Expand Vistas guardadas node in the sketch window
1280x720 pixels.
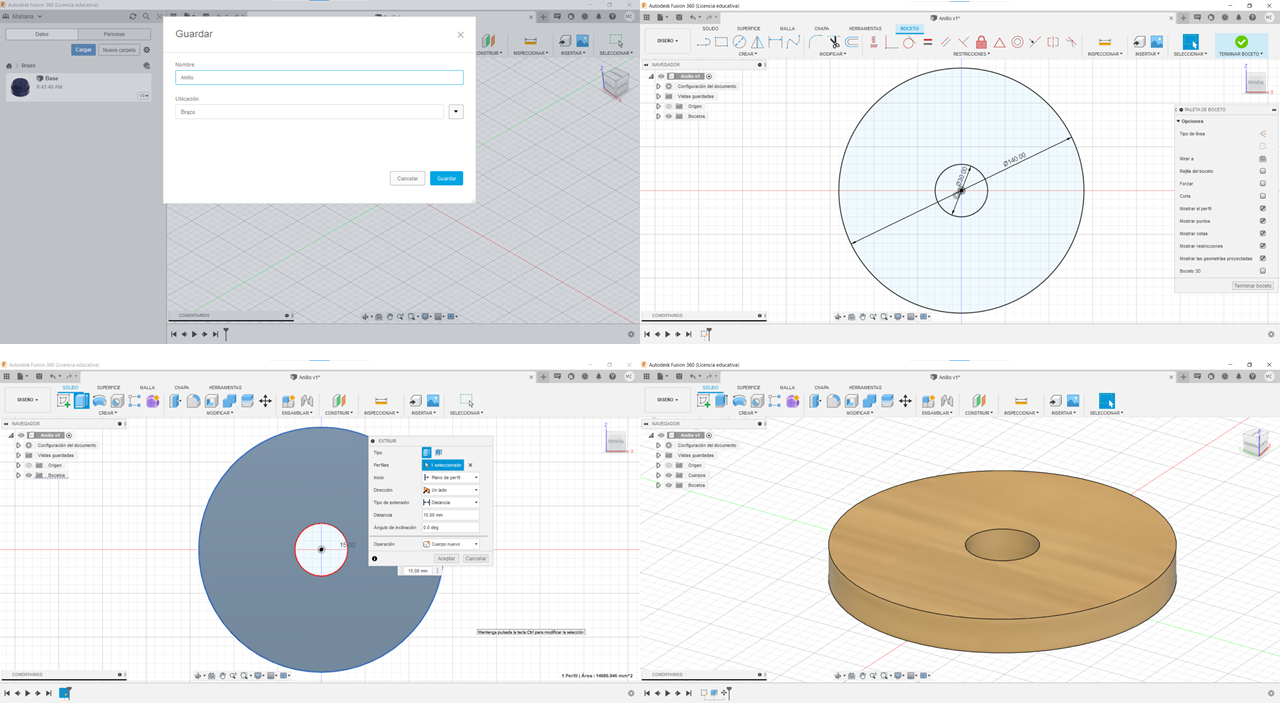[x=658, y=96]
